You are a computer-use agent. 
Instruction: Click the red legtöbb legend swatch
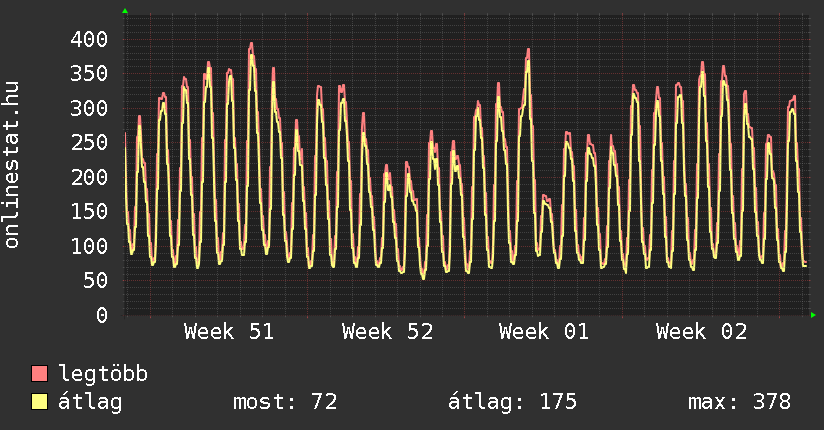coord(40,374)
